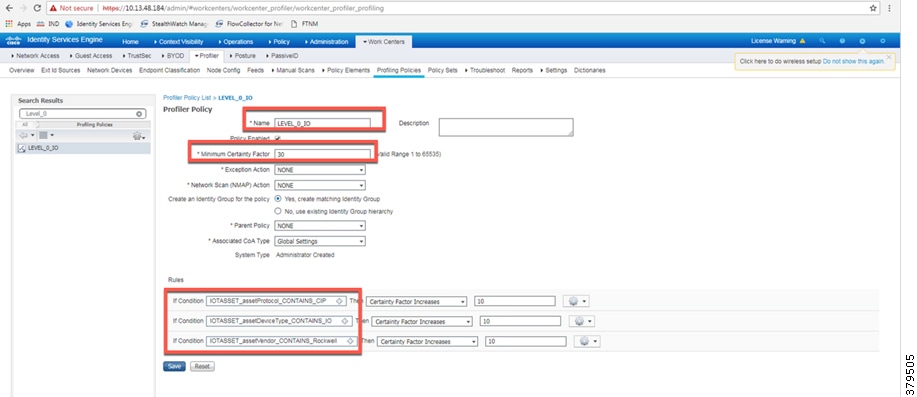
Task: Click the Description text box
Action: tap(506, 127)
